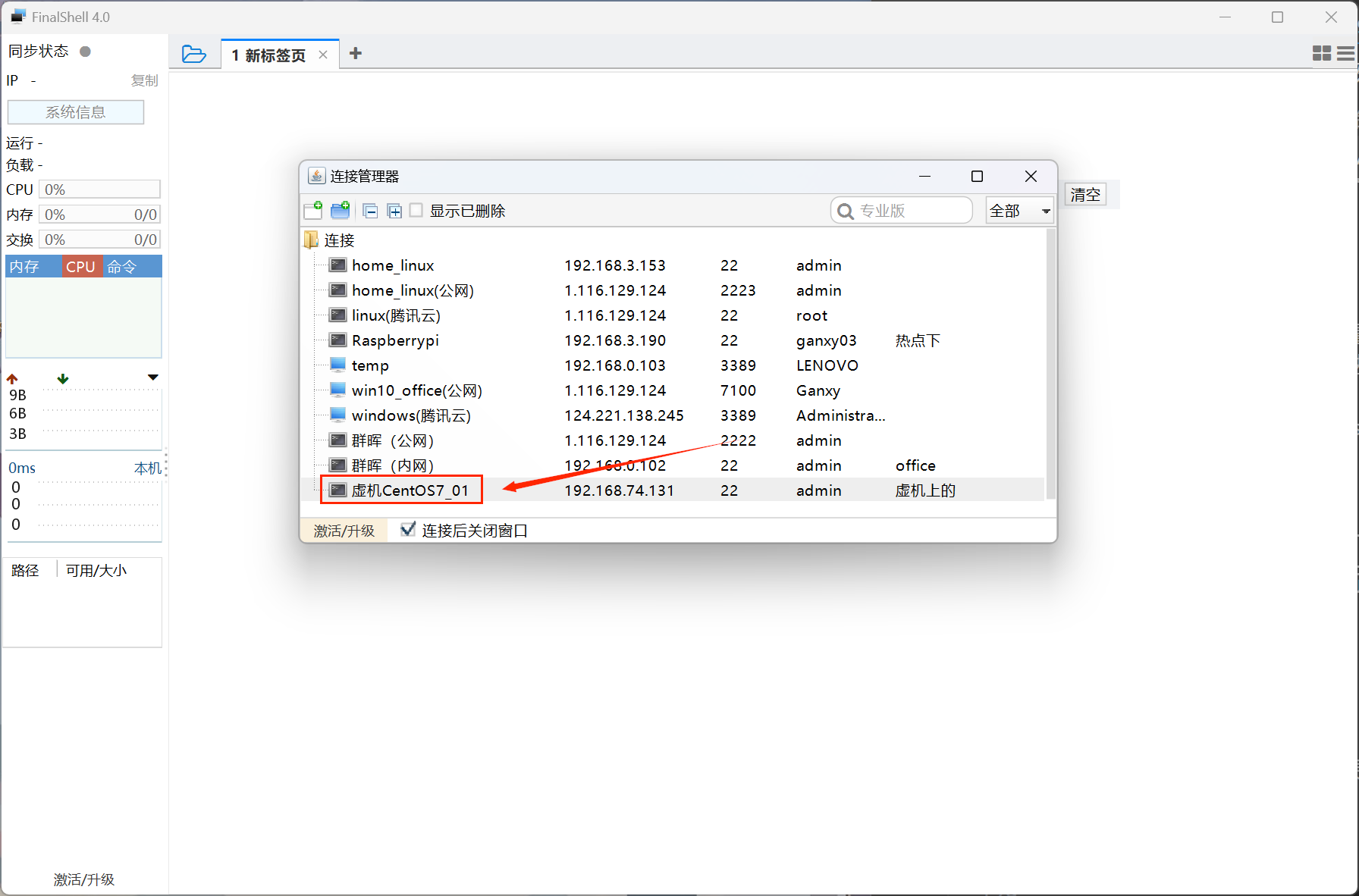The height and width of the screenshot is (896, 1359).
Task: Click port 7100 in win10_office row
Action: (738, 390)
